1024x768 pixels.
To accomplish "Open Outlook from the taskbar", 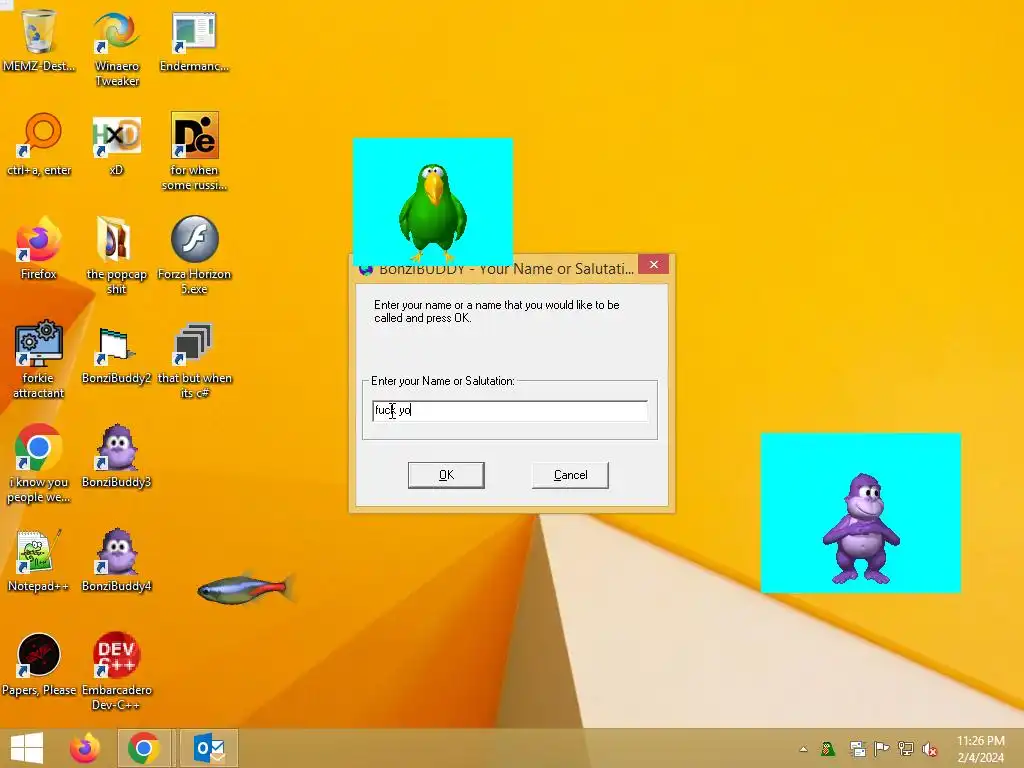I will point(209,748).
